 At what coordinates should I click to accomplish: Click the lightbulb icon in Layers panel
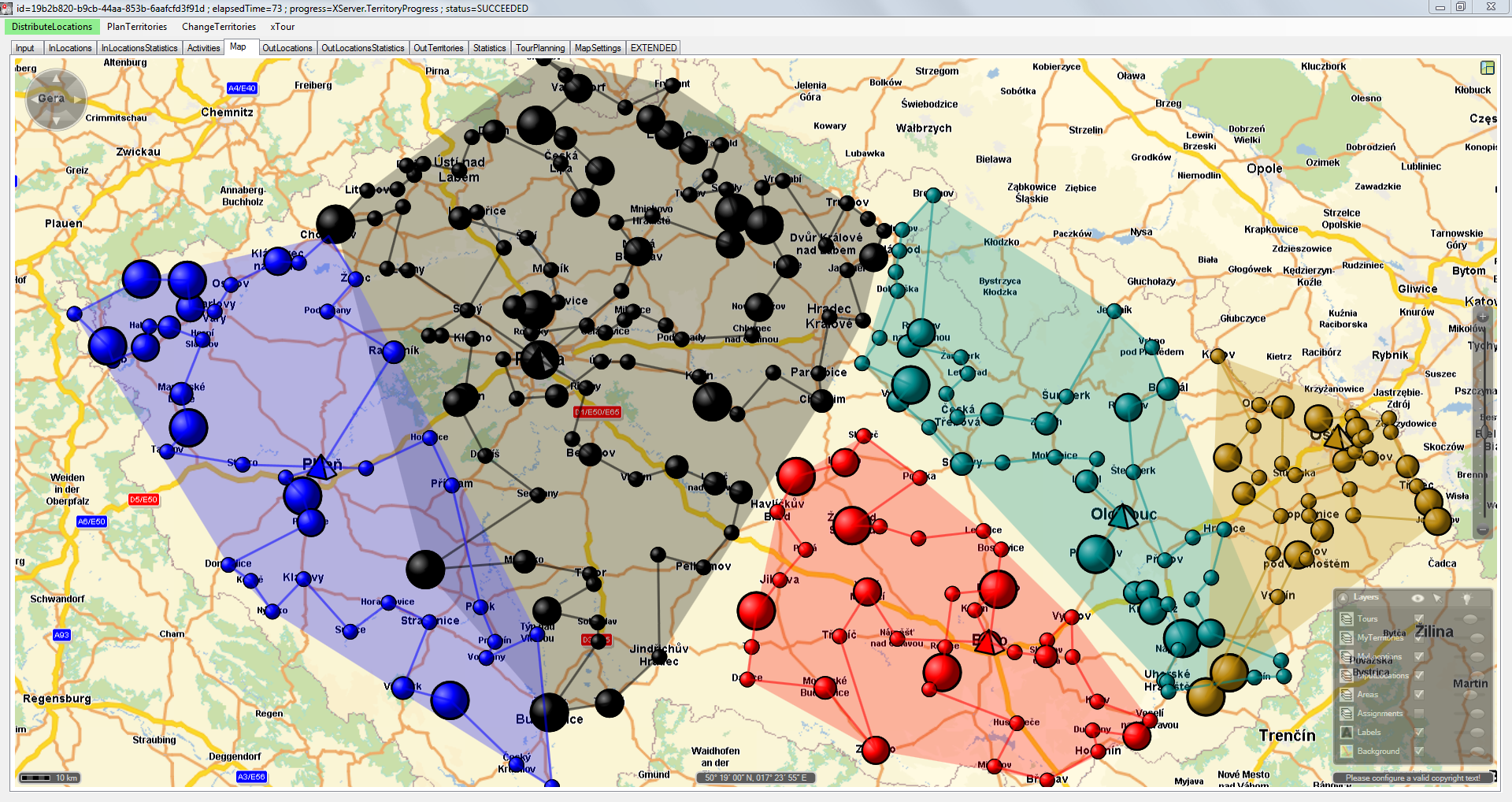point(1466,598)
